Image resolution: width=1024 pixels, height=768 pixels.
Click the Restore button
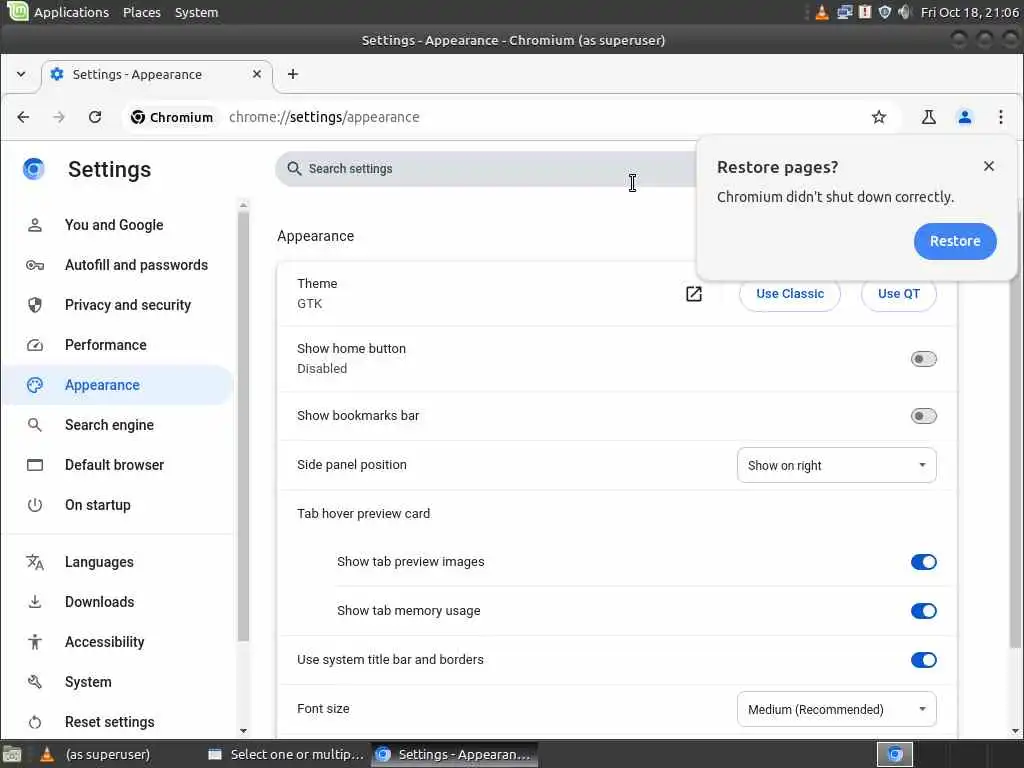coord(955,241)
